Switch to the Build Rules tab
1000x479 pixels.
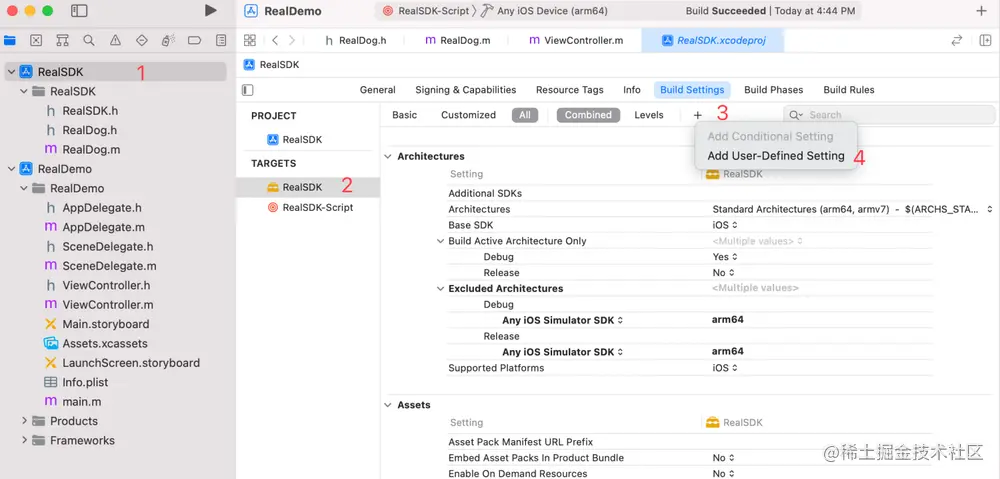849,90
